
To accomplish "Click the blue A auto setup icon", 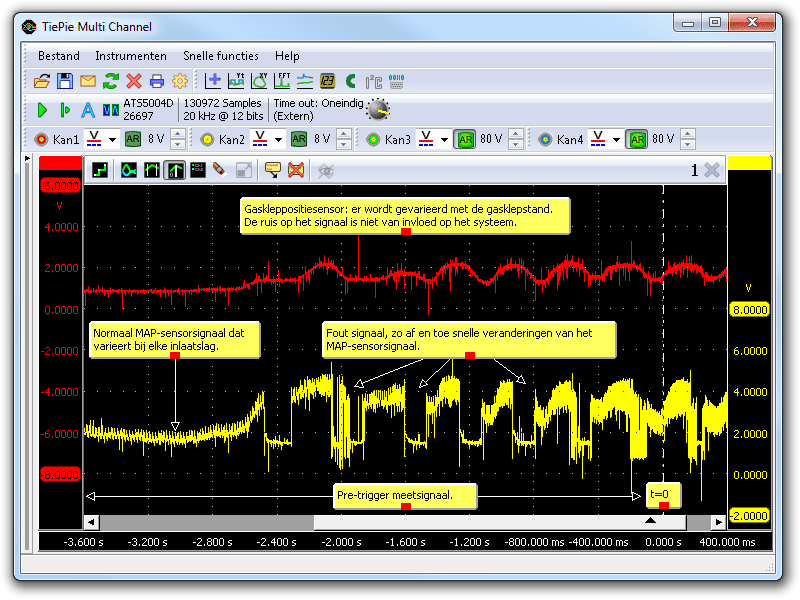I will [x=88, y=110].
